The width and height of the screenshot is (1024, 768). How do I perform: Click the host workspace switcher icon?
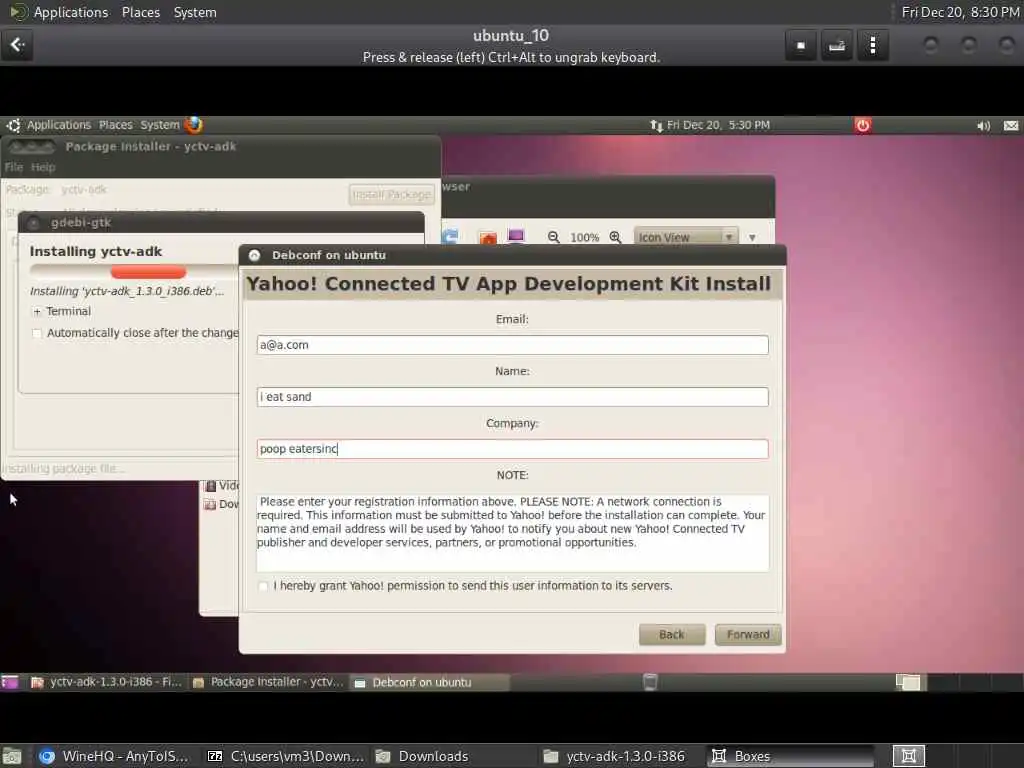click(908, 756)
